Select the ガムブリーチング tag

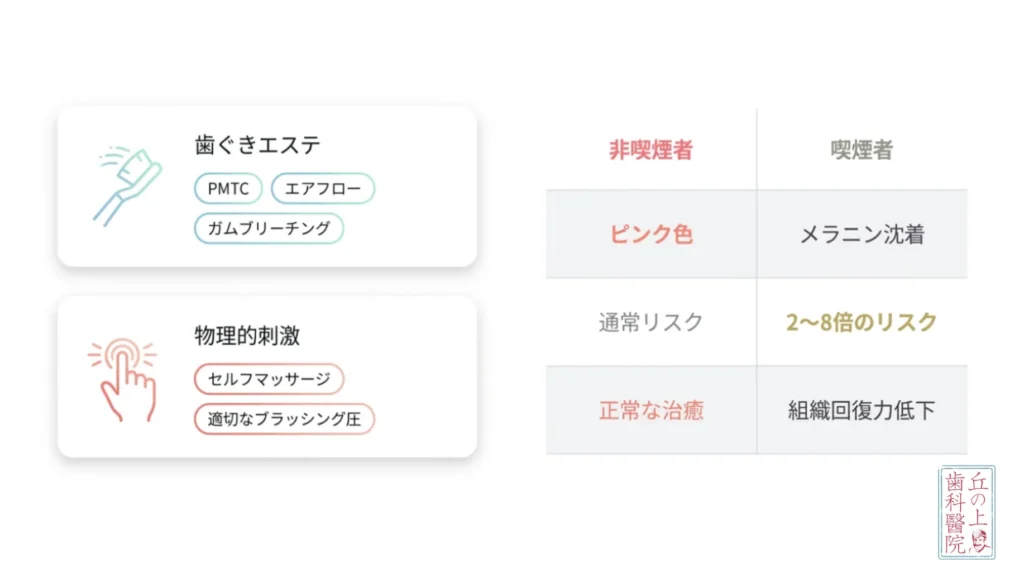click(x=269, y=229)
